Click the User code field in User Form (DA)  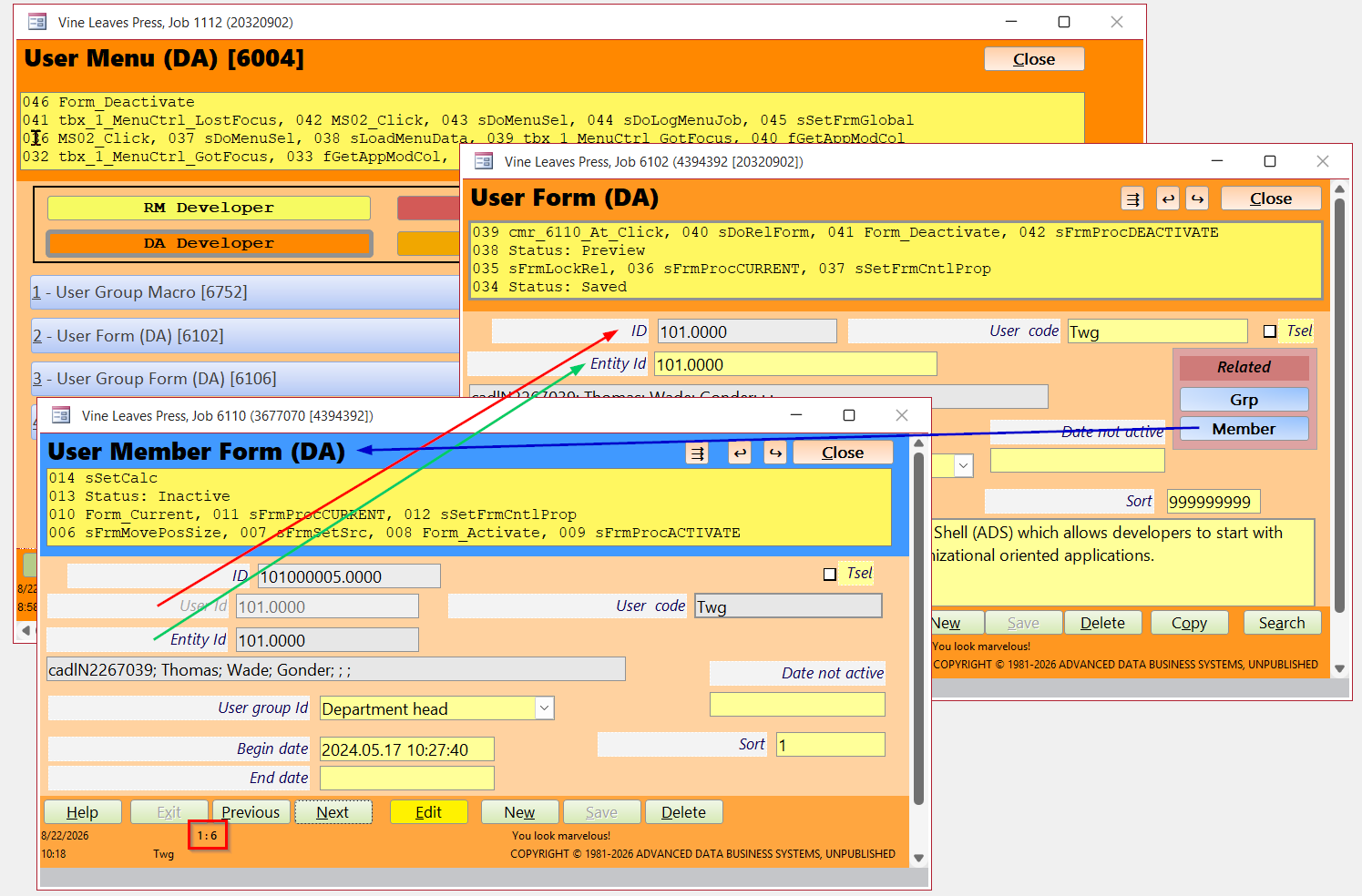coord(1158,331)
